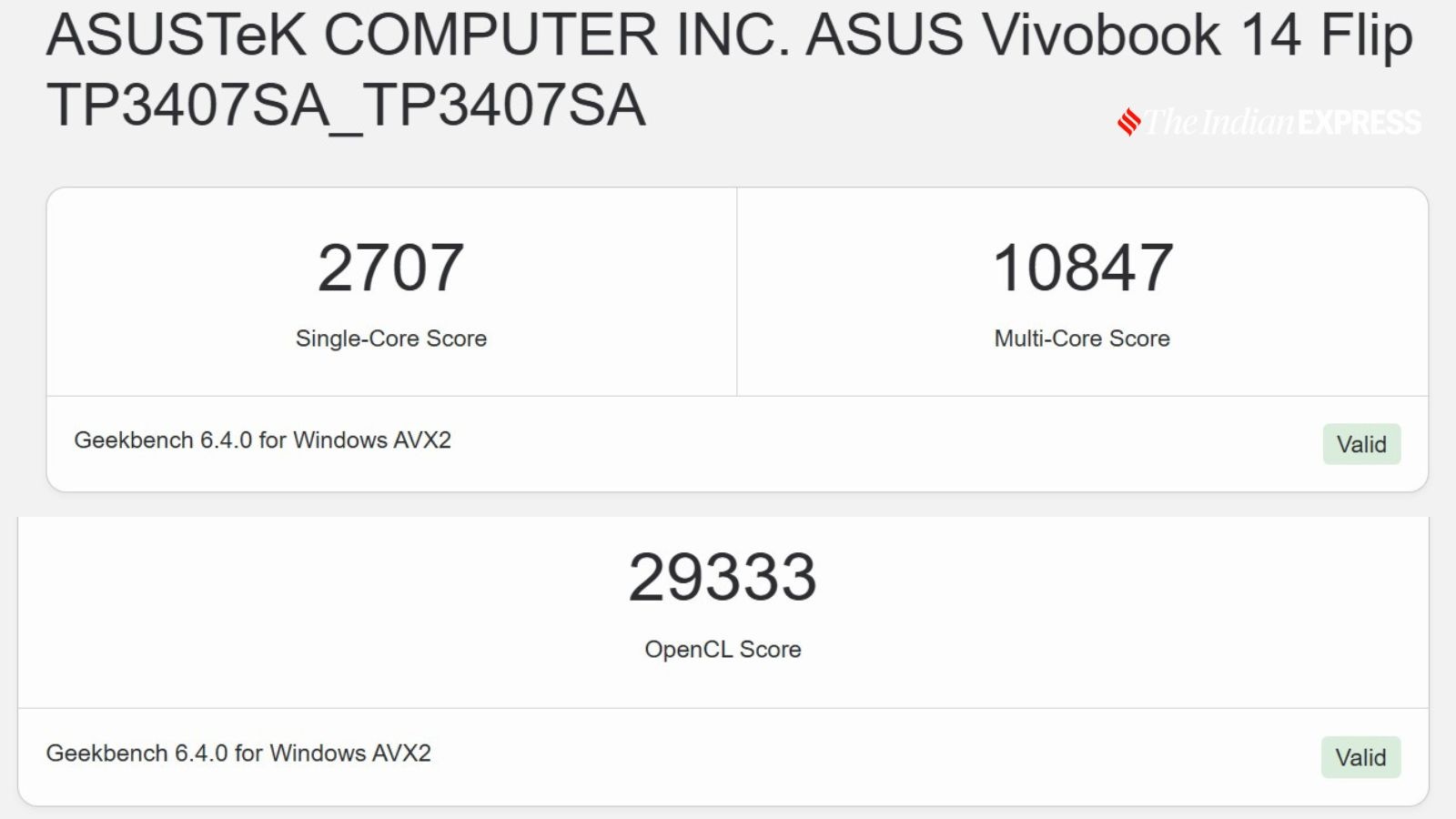1456x819 pixels.
Task: Select the Single-Core Score label
Action: pos(391,339)
